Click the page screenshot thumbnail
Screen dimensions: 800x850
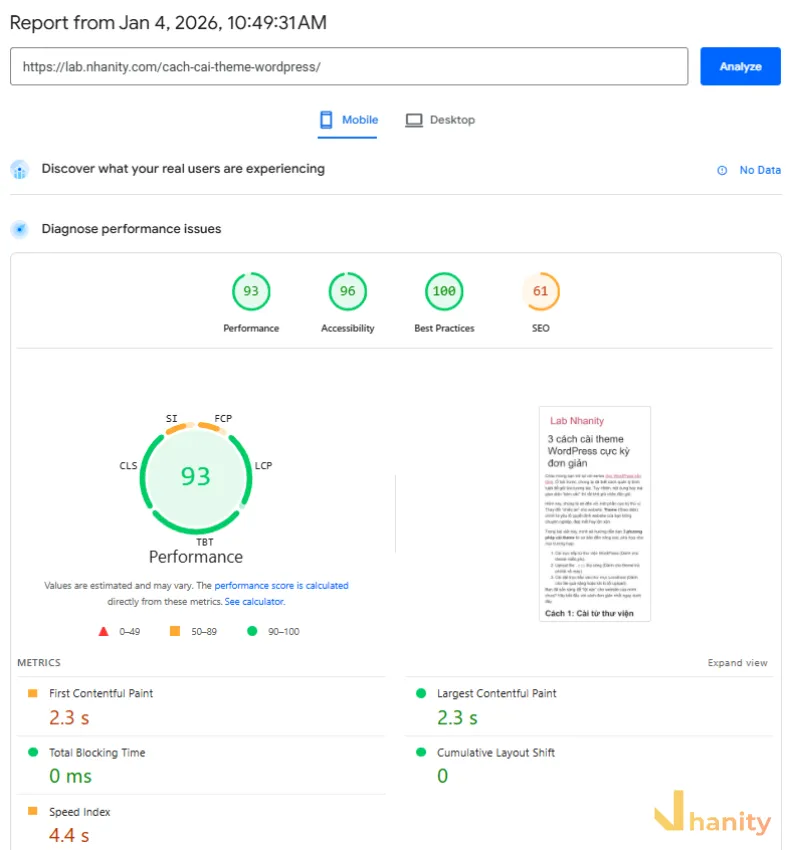click(x=595, y=513)
